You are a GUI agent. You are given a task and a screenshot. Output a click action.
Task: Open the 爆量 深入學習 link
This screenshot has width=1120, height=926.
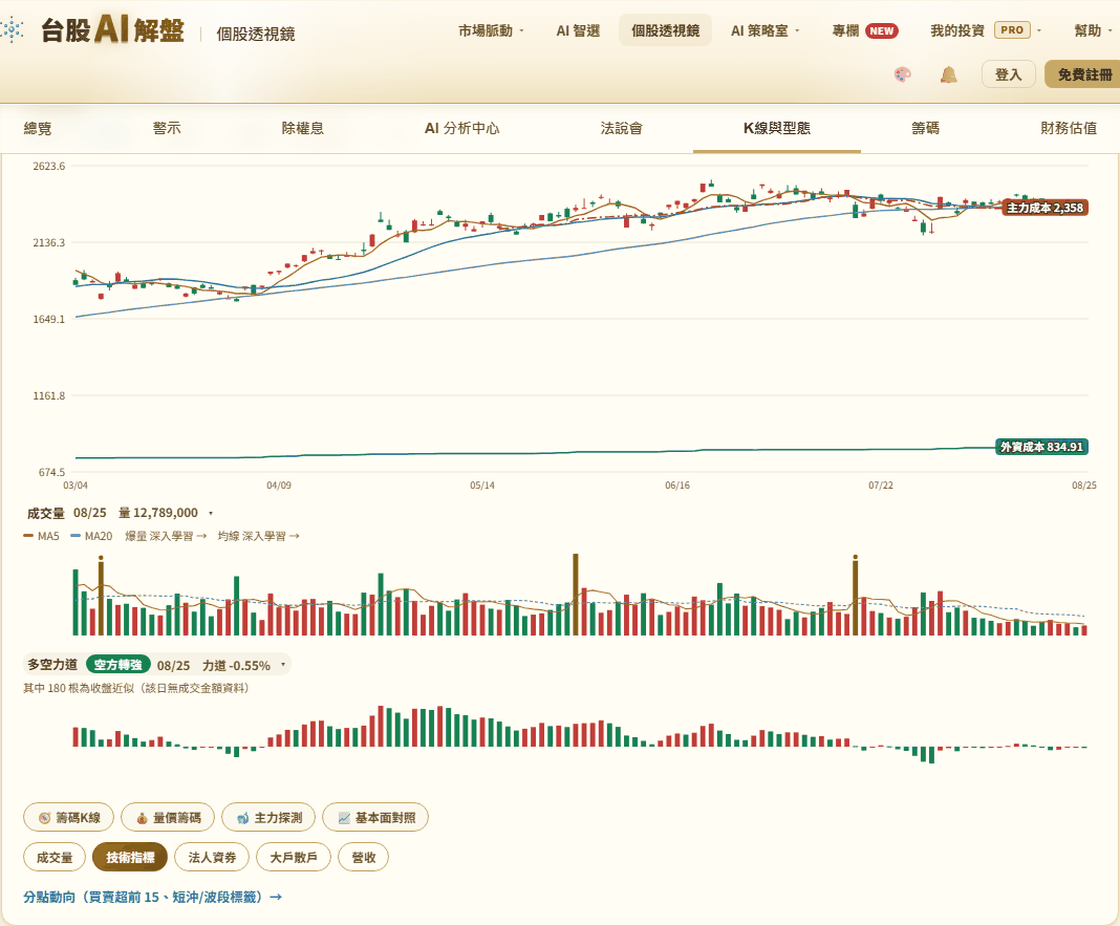click(166, 536)
